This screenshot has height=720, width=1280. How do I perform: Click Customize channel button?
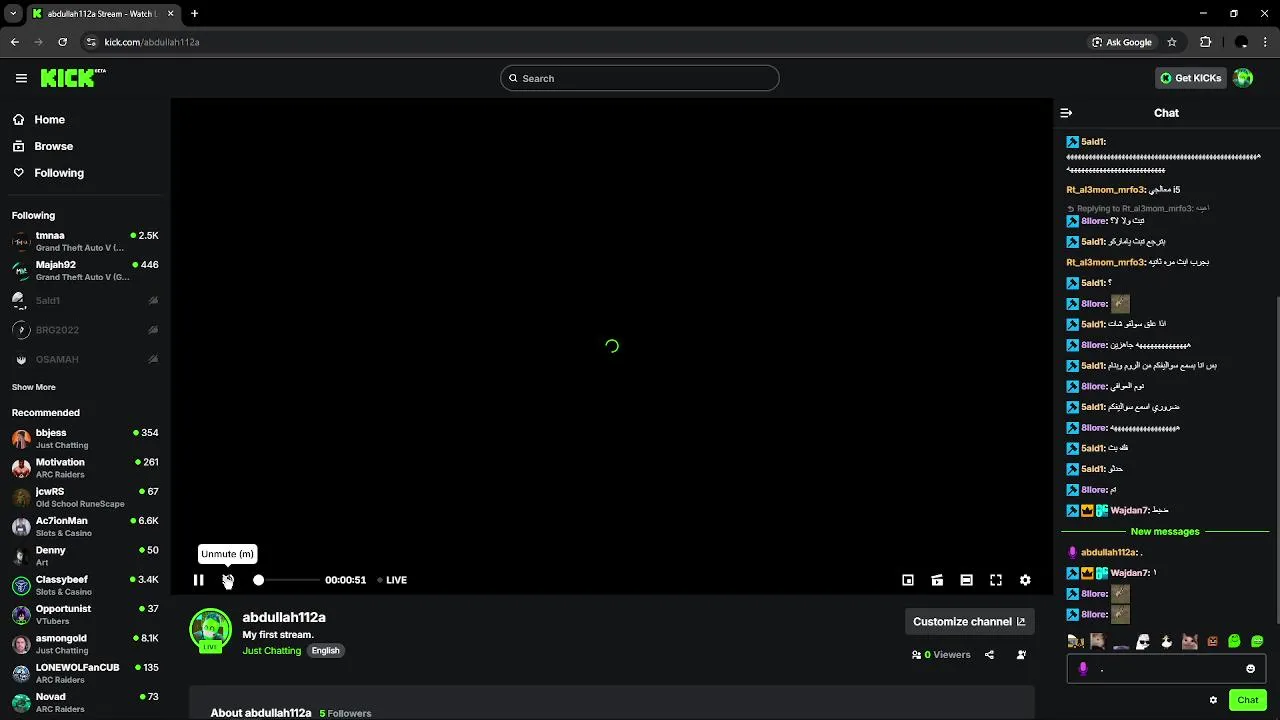(969, 621)
